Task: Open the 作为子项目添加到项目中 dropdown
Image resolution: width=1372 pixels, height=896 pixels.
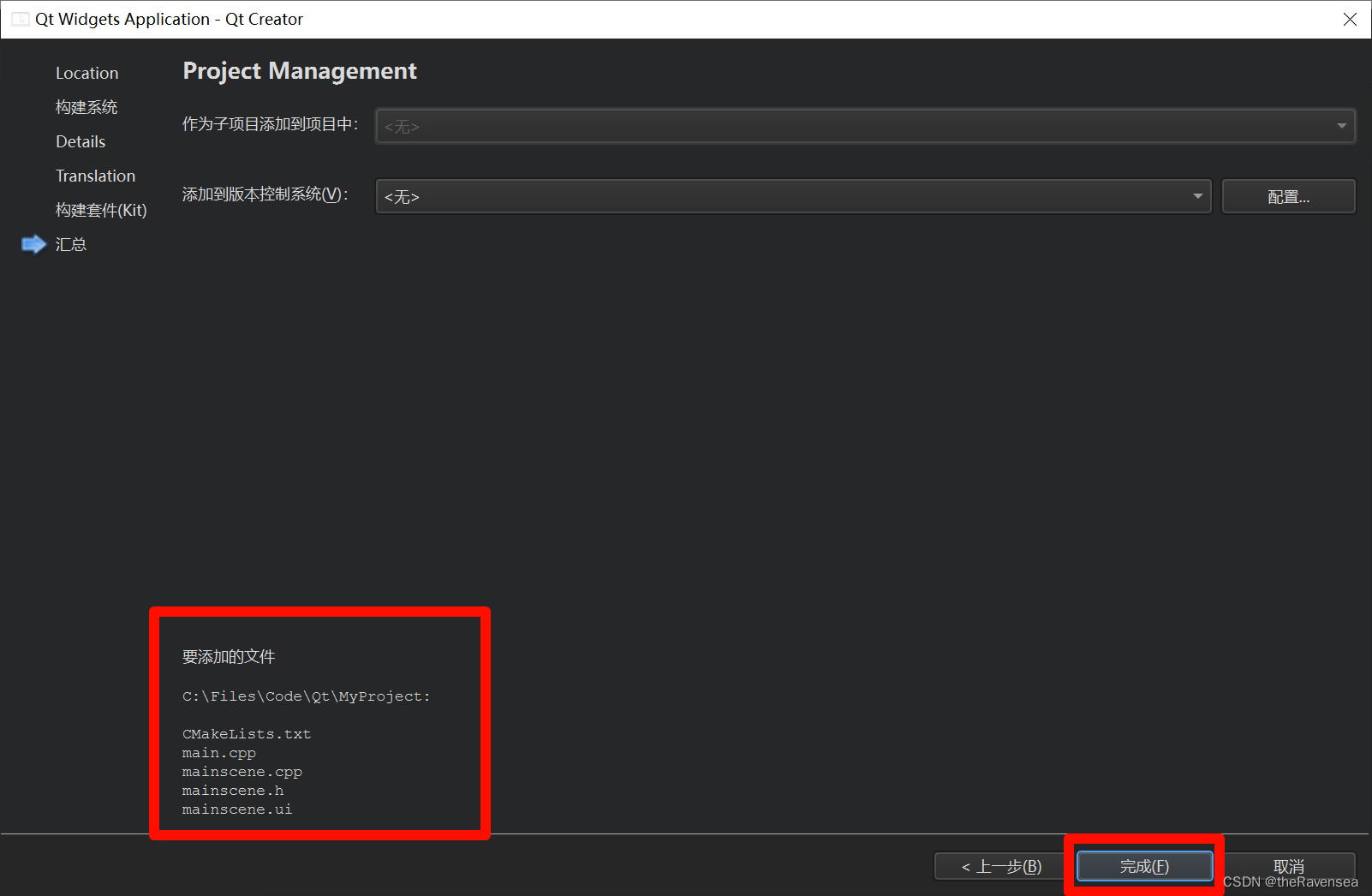Action: (865, 126)
